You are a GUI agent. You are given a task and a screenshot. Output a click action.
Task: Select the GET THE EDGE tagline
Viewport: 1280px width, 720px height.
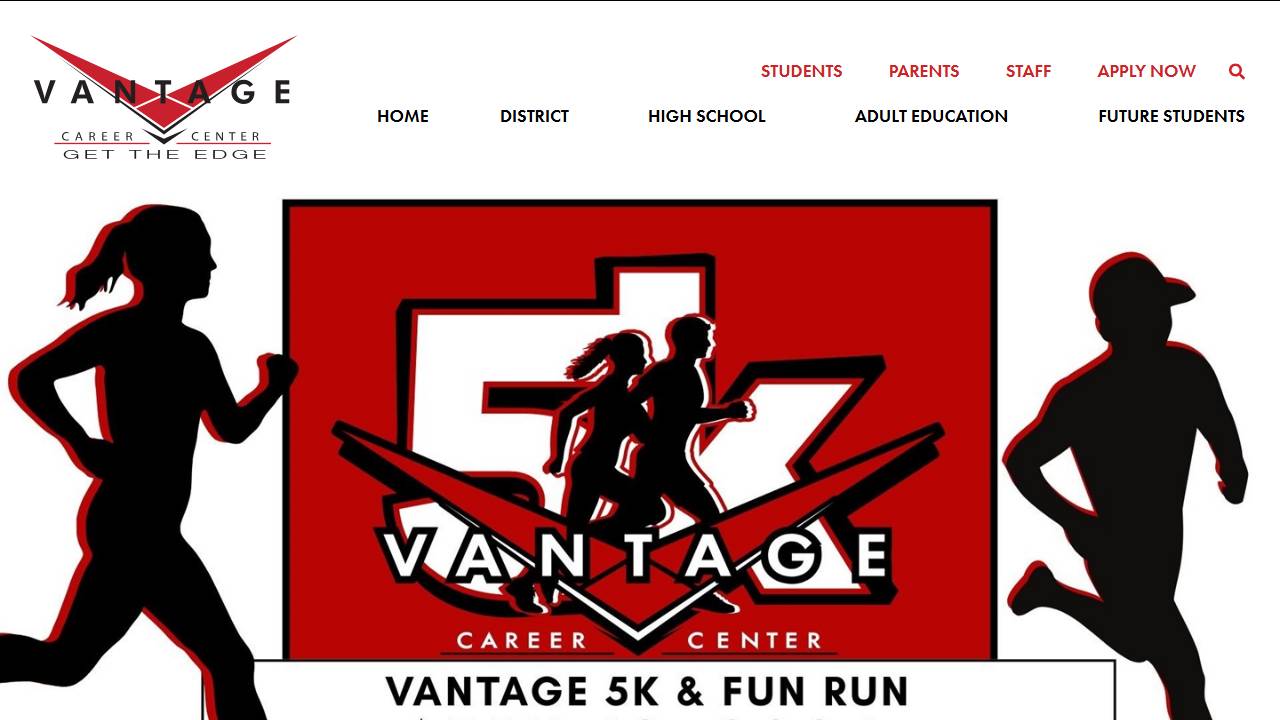165,154
